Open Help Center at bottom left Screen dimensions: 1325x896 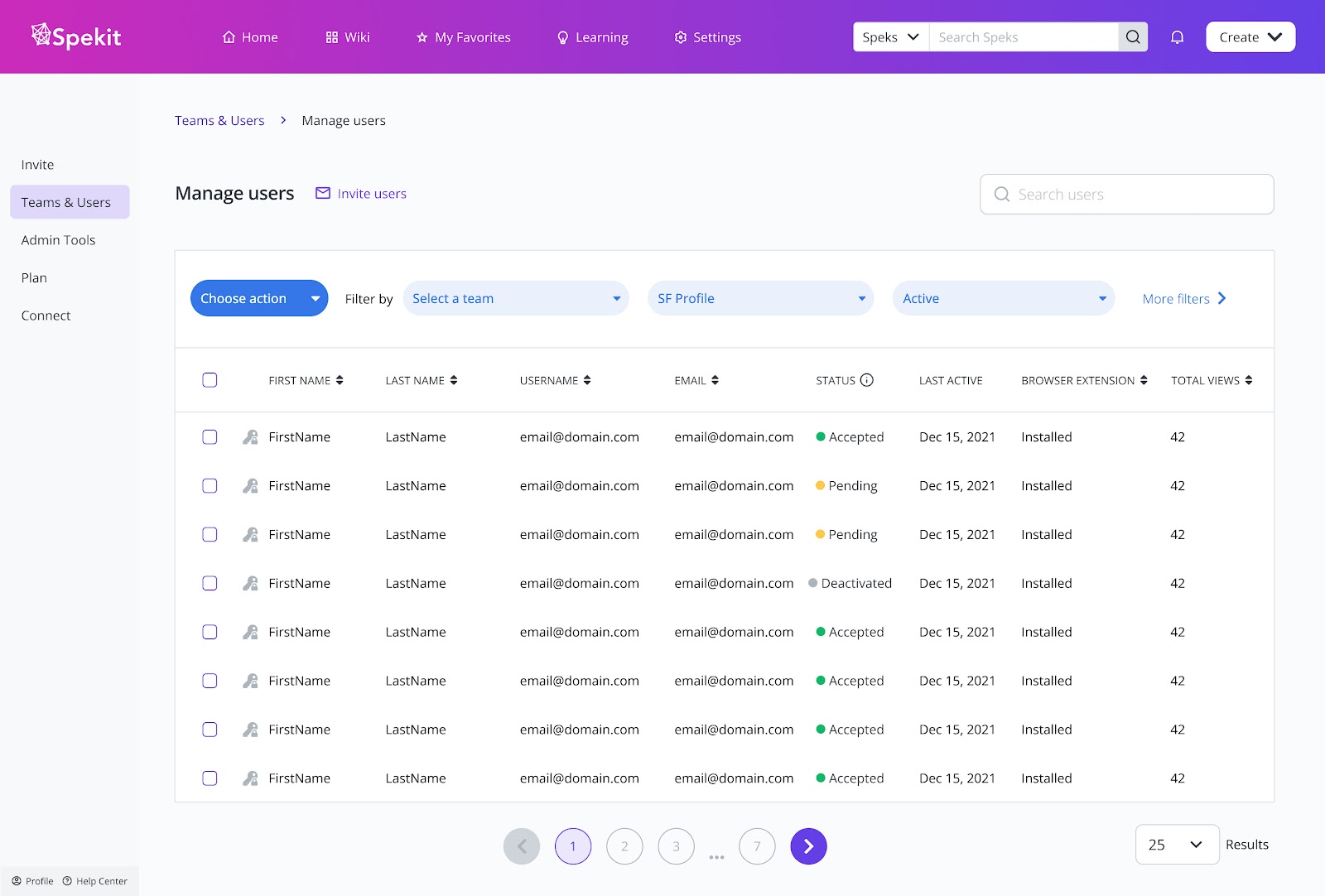click(95, 881)
